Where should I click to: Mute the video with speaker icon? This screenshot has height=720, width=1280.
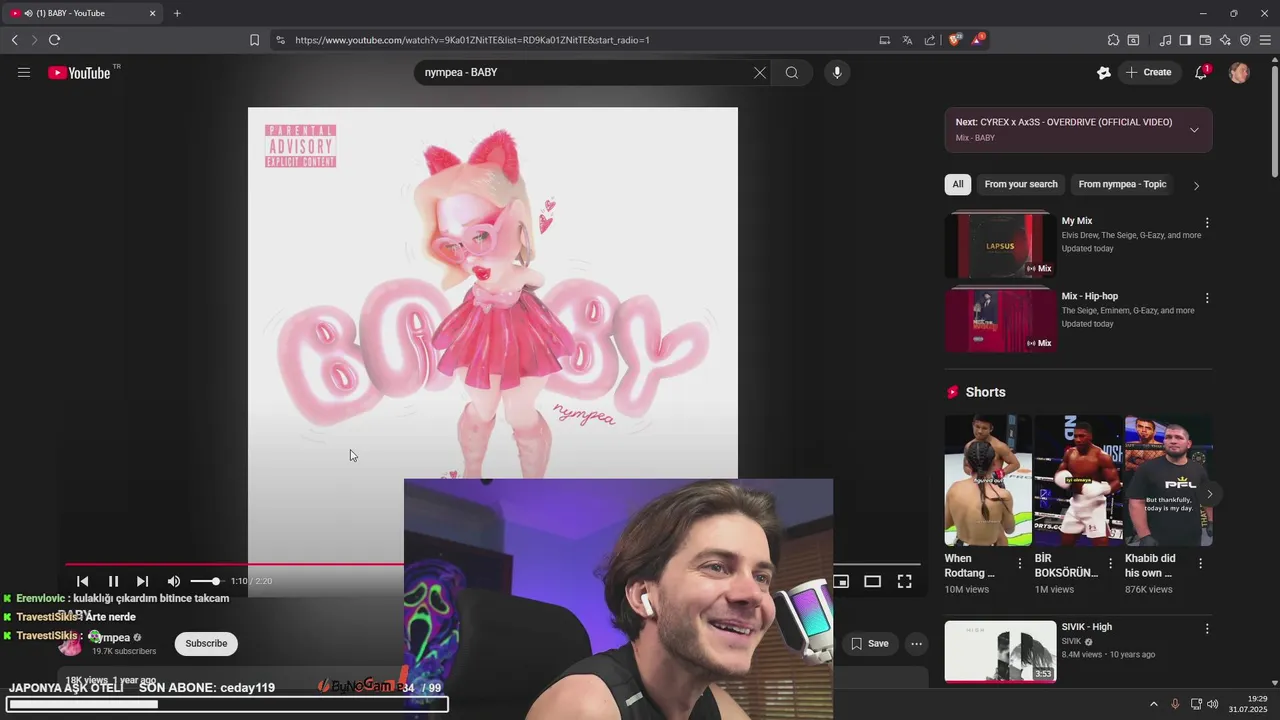(x=174, y=581)
